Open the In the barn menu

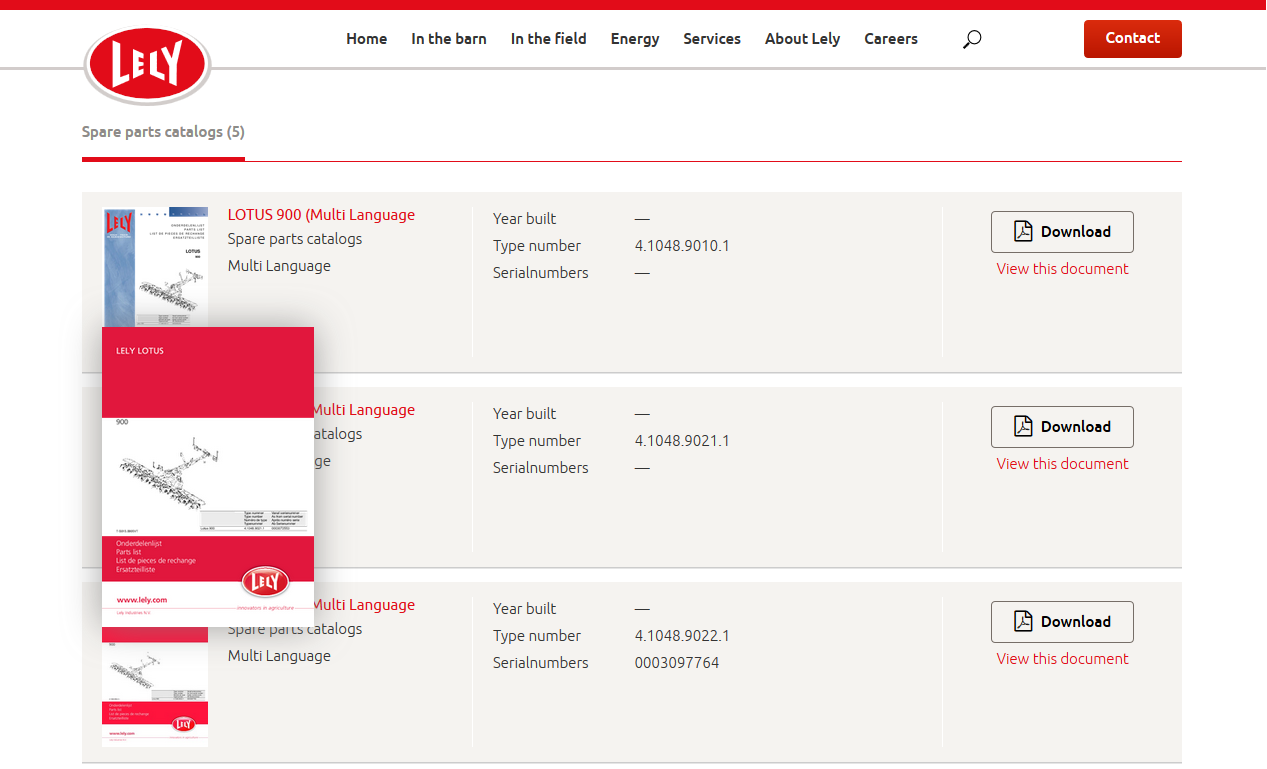click(x=449, y=39)
